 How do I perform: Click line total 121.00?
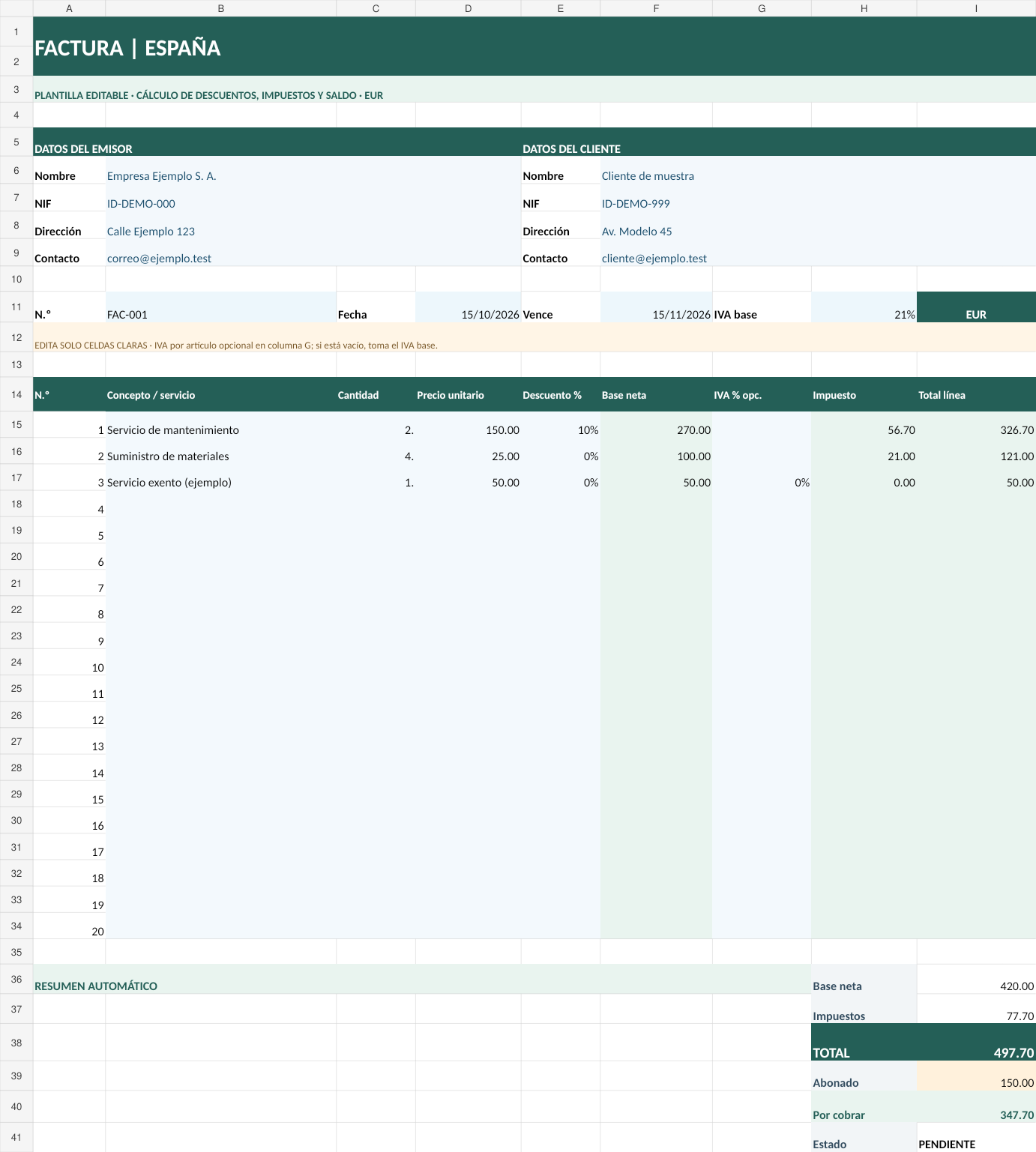[976, 451]
